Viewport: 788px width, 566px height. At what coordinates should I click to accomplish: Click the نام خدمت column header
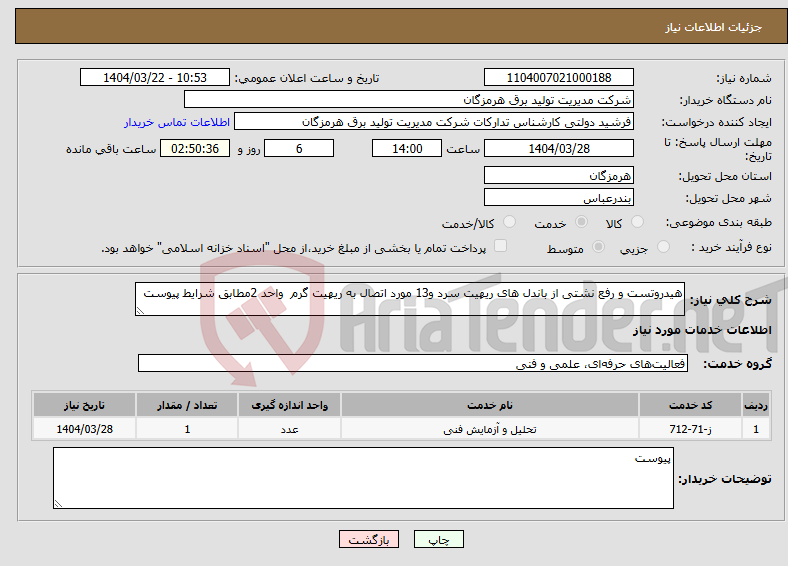click(489, 405)
